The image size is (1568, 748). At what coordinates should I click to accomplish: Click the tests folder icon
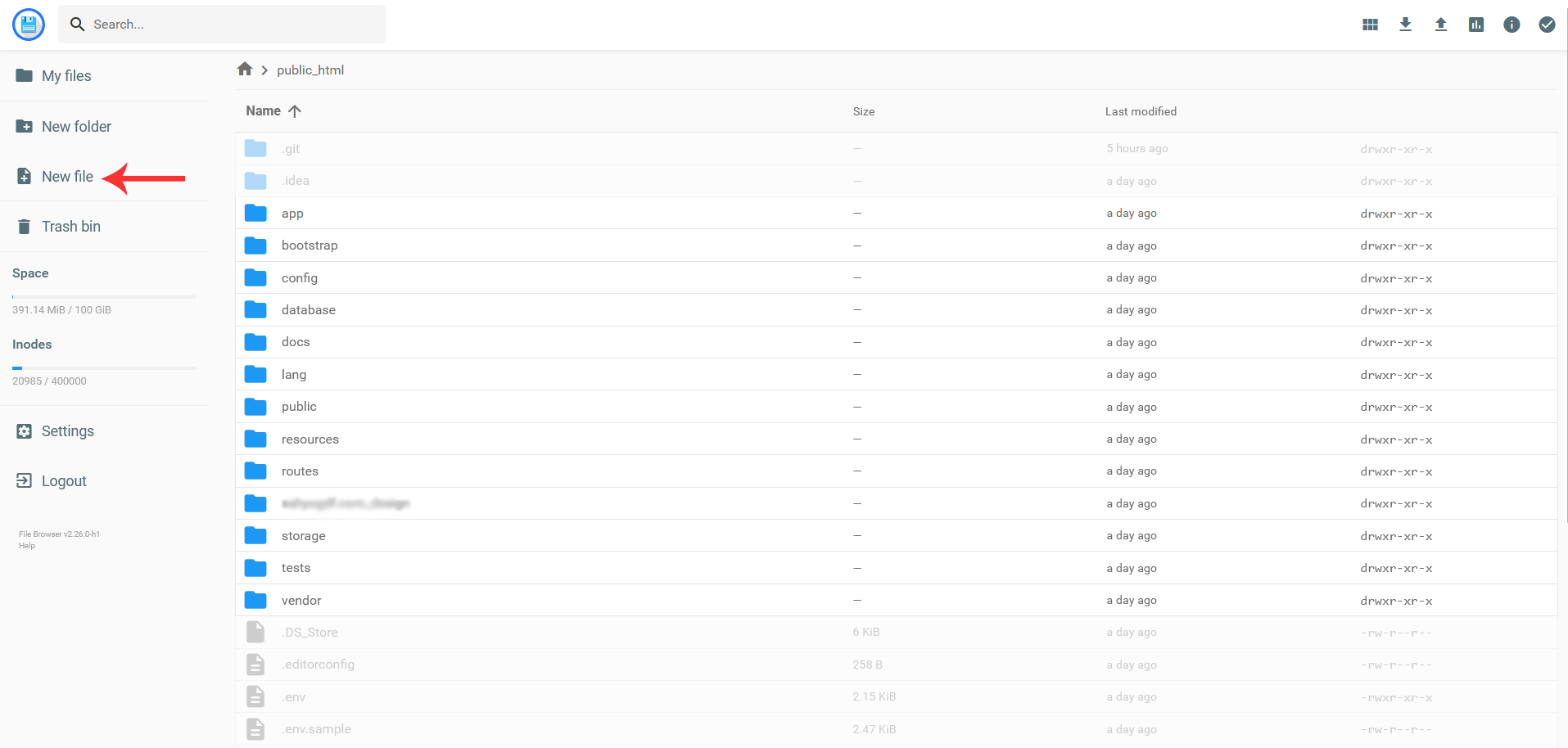[255, 568]
